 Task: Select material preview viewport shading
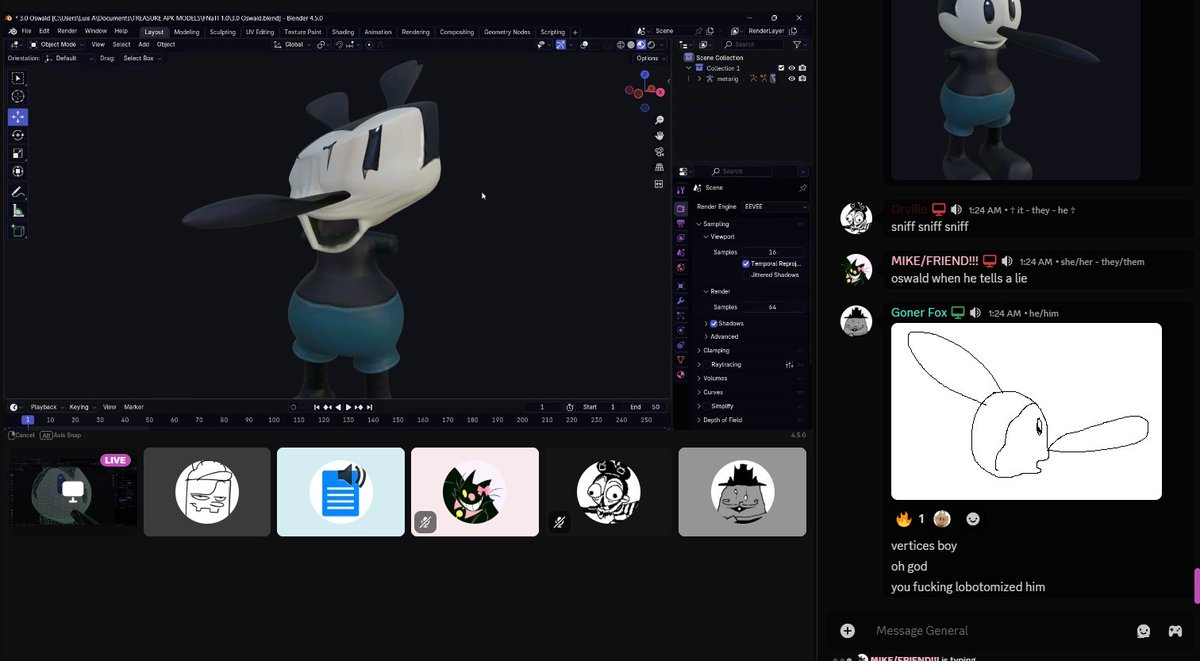(641, 44)
